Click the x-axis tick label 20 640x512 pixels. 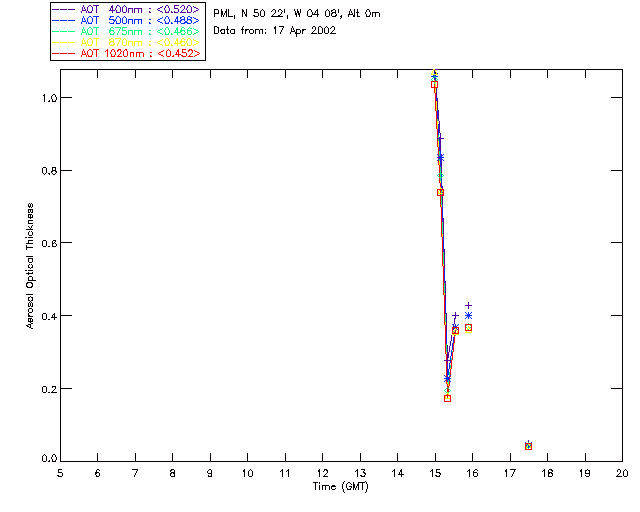pos(622,473)
